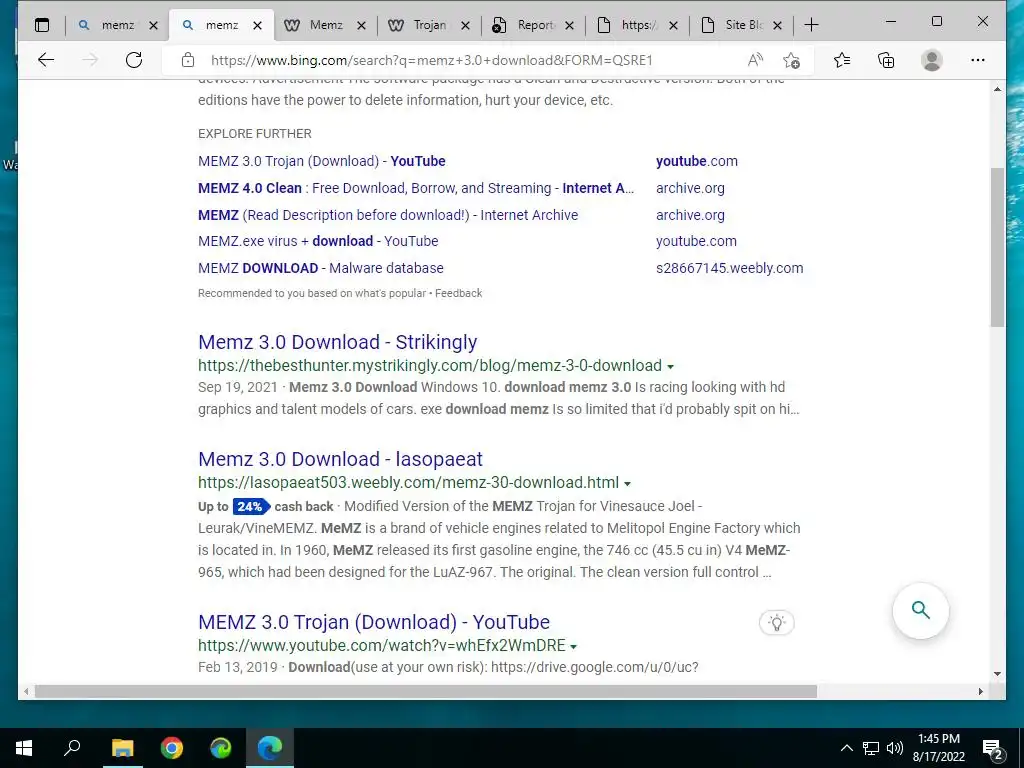Close the Trojan tab
The width and height of the screenshot is (1024, 768).
coord(465,25)
